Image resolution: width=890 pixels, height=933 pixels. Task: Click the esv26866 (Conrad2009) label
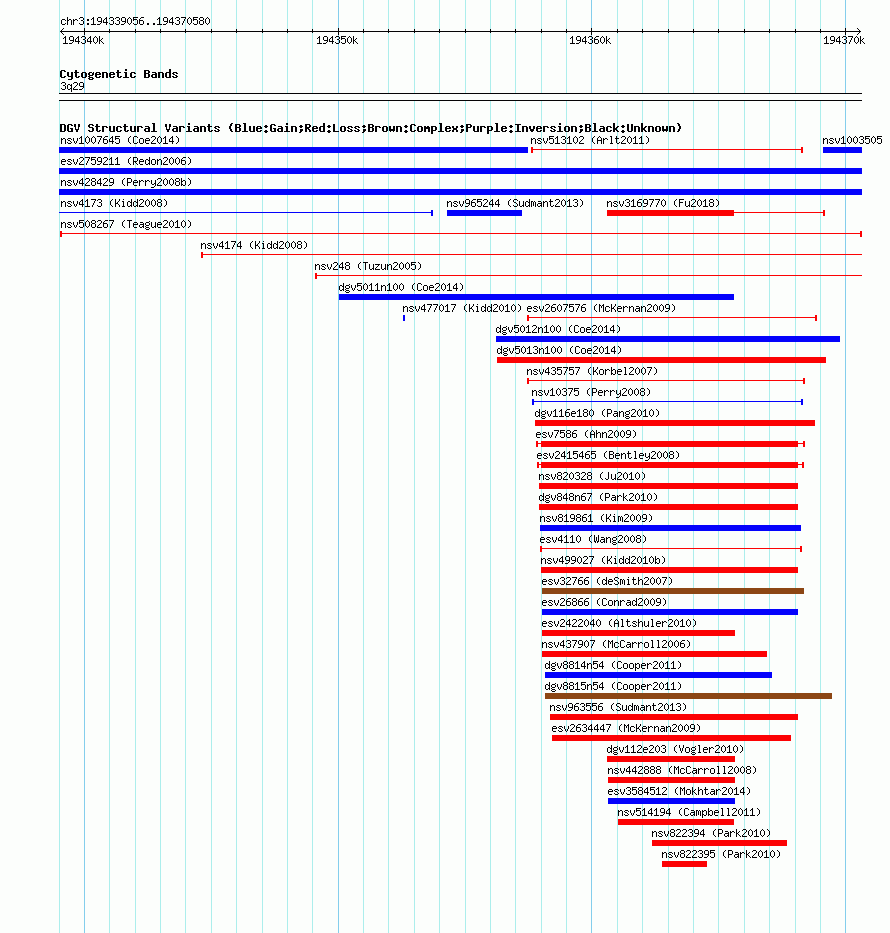point(604,602)
